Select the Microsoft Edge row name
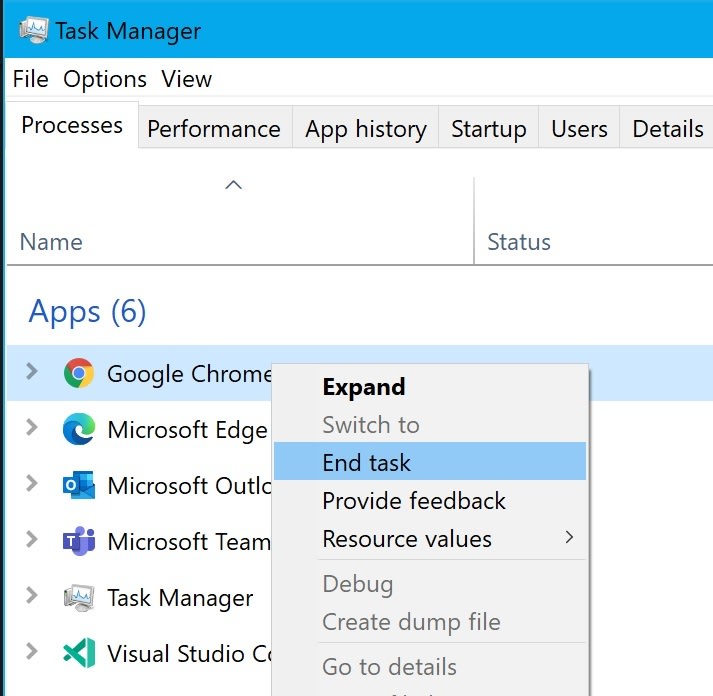 click(x=187, y=430)
